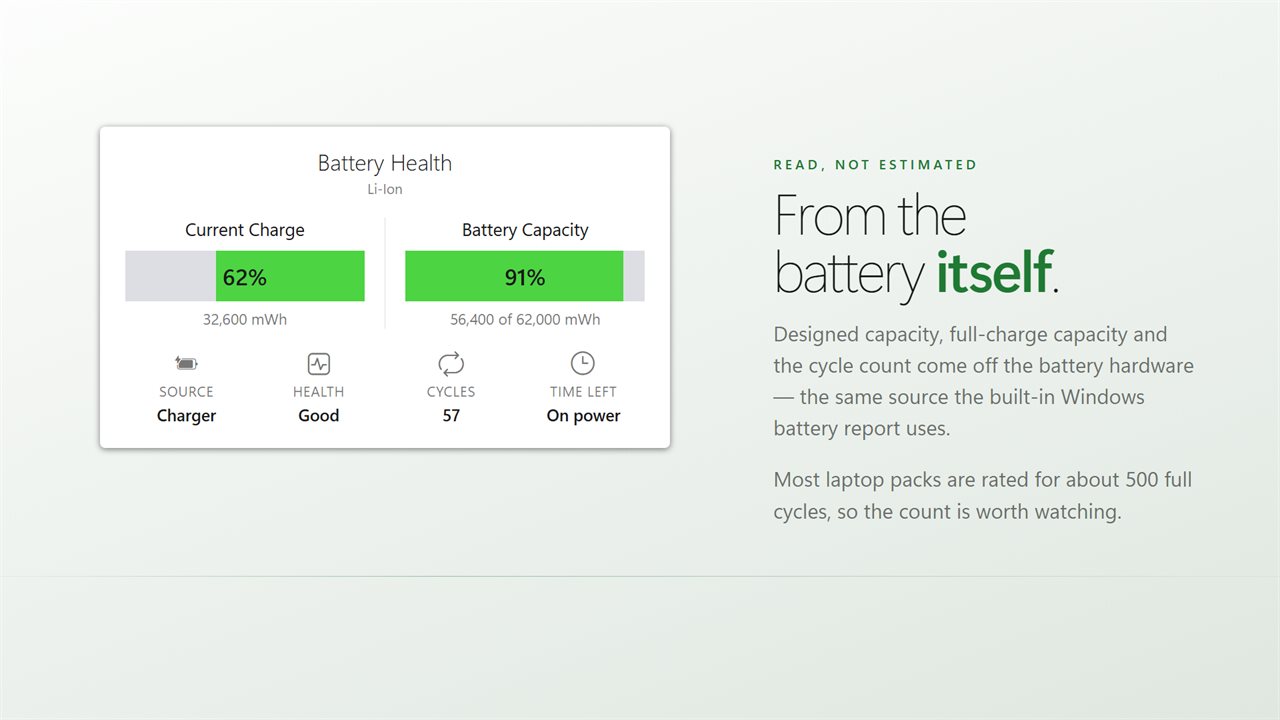Click the "HEALTH" label
The width and height of the screenshot is (1280, 720).
tap(319, 392)
